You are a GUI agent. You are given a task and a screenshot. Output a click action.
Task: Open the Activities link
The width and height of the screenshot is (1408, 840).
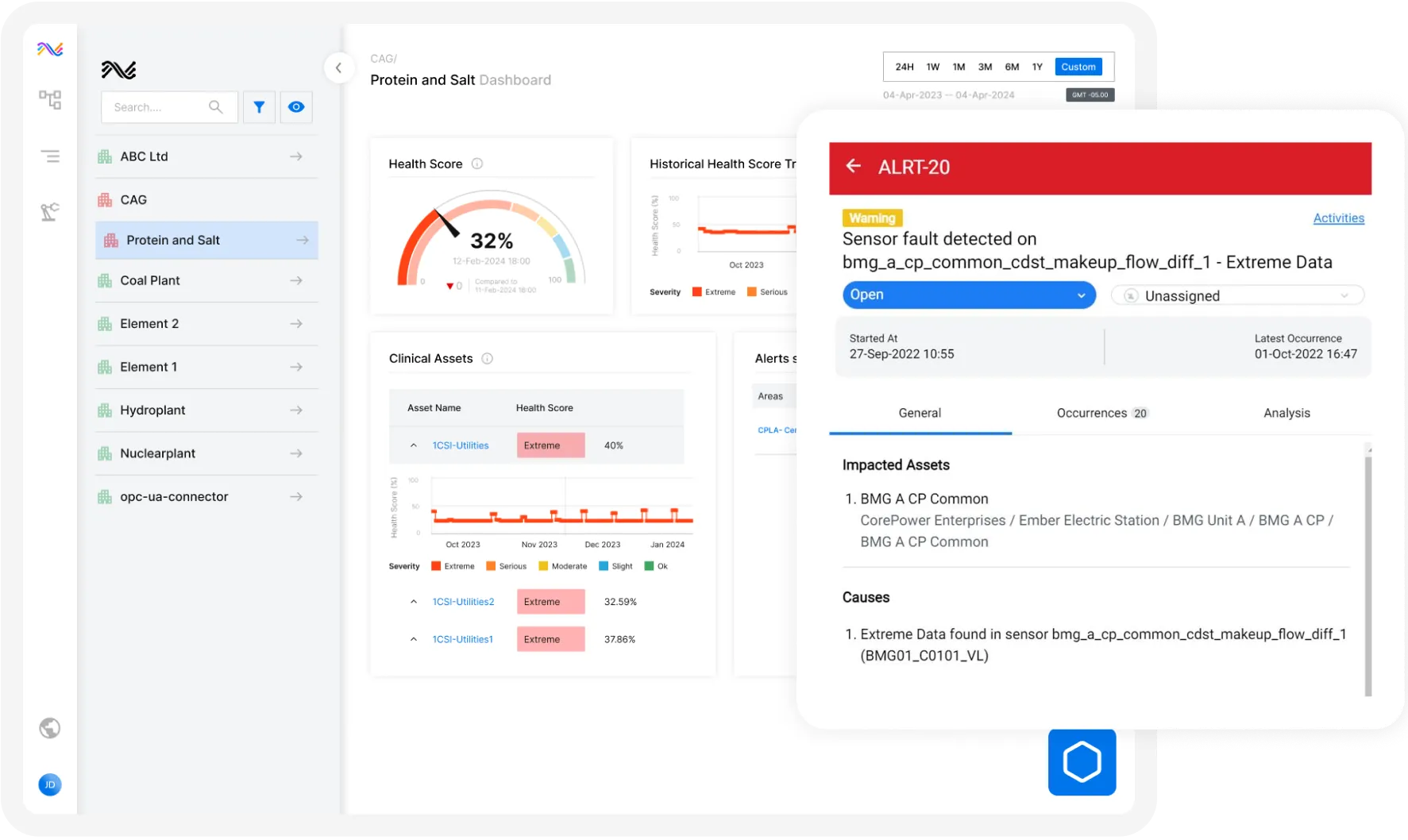pyautogui.click(x=1338, y=218)
